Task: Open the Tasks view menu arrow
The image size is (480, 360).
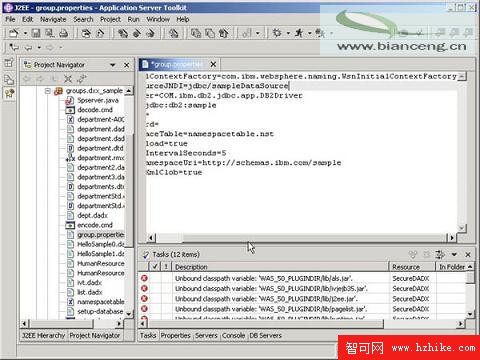Action: coord(454,255)
